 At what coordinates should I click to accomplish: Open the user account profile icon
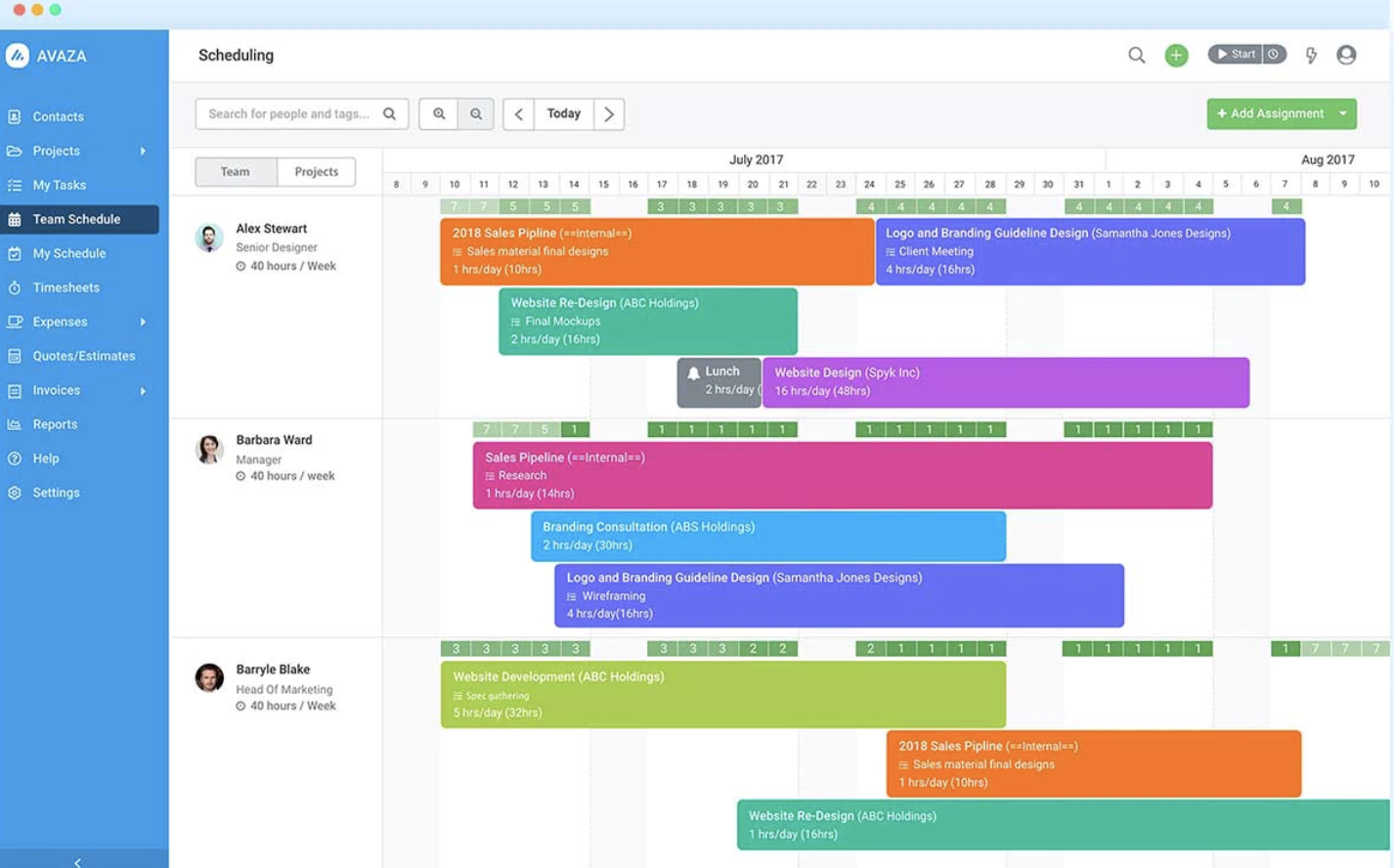click(x=1346, y=55)
